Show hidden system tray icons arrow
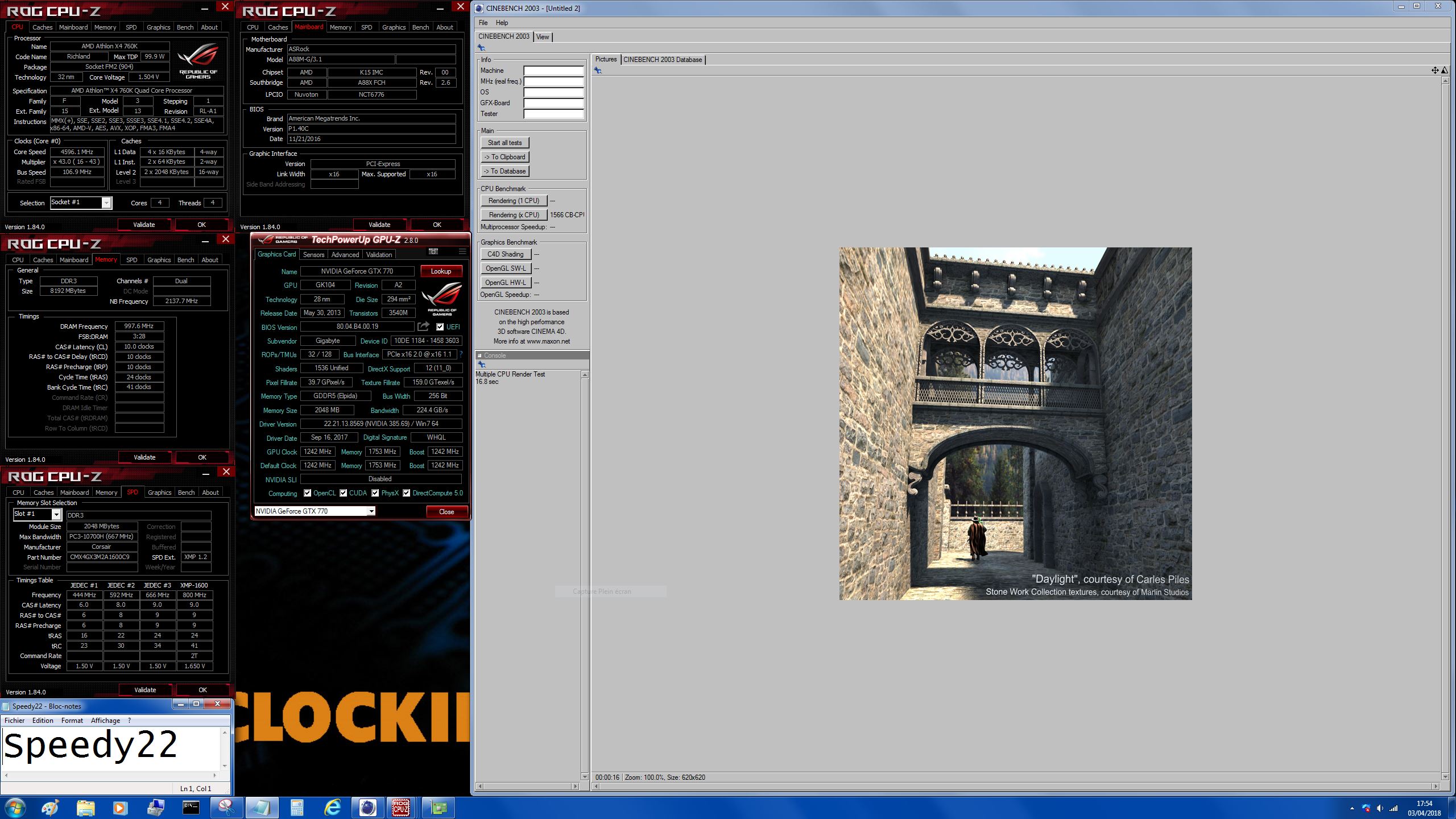Viewport: 1456px width, 819px height. [x=1352, y=808]
